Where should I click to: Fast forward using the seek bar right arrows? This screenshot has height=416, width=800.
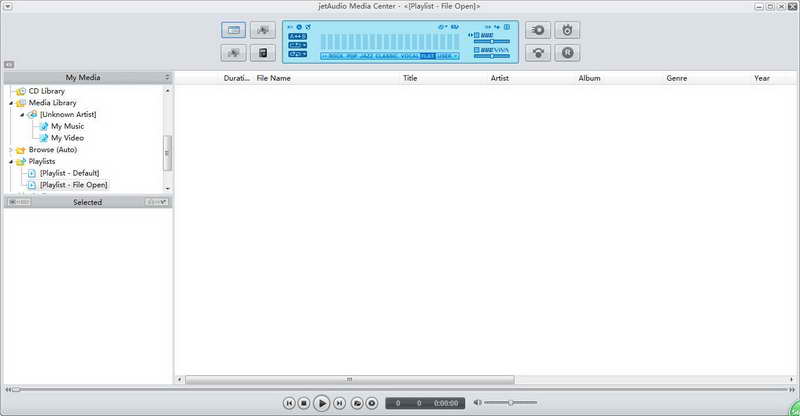tap(792, 389)
